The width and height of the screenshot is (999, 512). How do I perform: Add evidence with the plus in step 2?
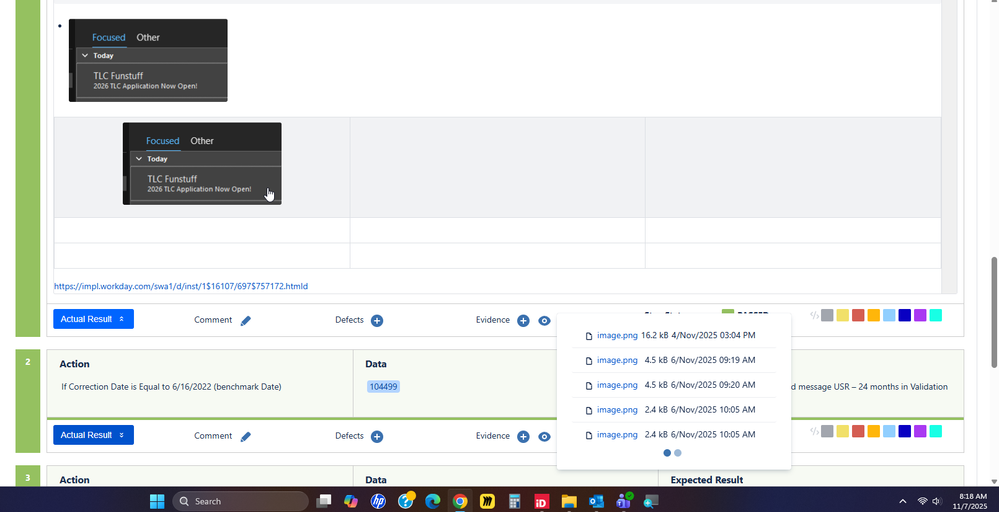523,437
